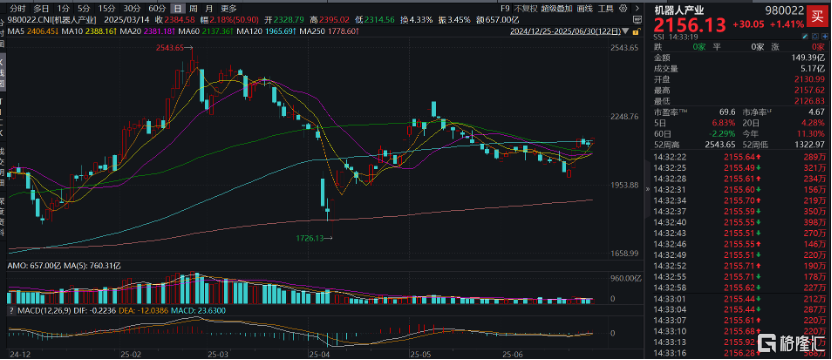Click the 成交量 5.17亿 row

click(x=740, y=68)
